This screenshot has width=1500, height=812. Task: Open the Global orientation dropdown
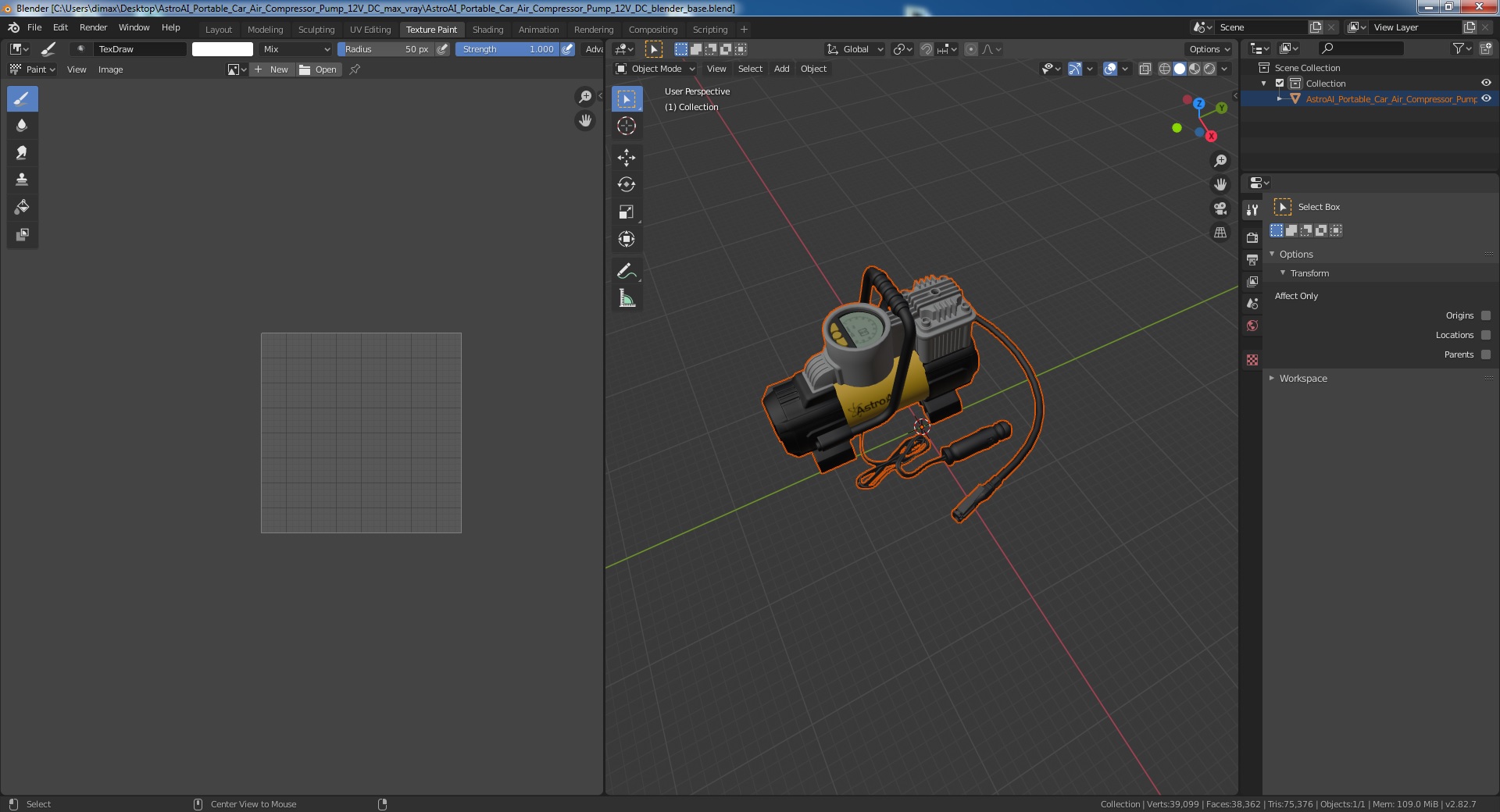pyautogui.click(x=855, y=49)
